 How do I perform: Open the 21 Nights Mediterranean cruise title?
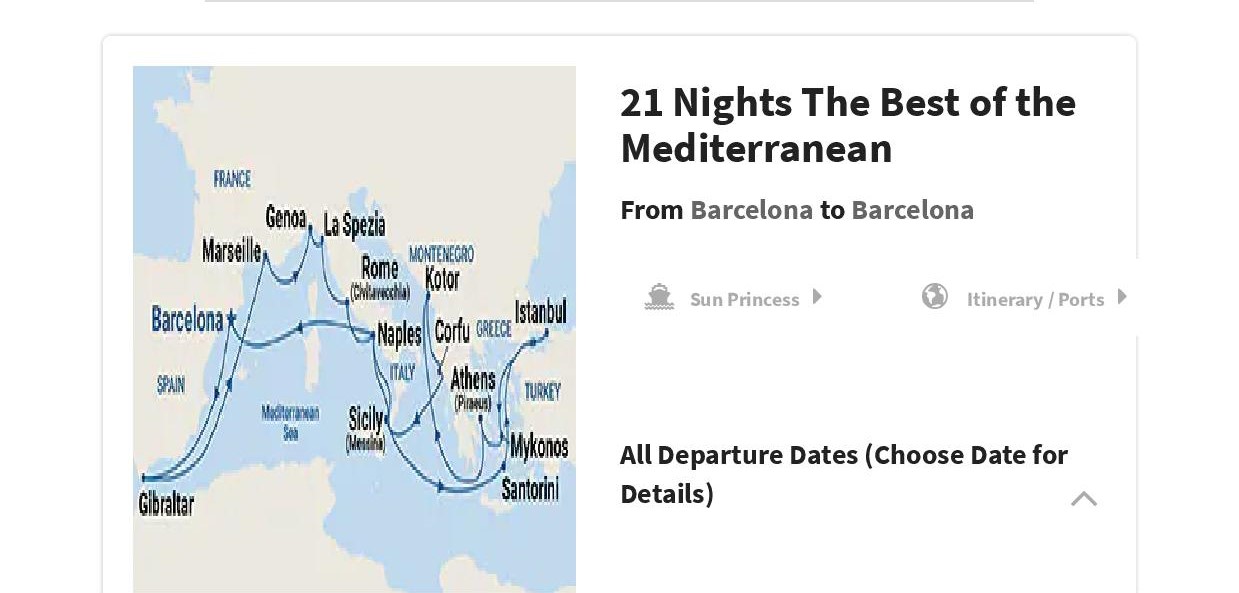(x=847, y=125)
